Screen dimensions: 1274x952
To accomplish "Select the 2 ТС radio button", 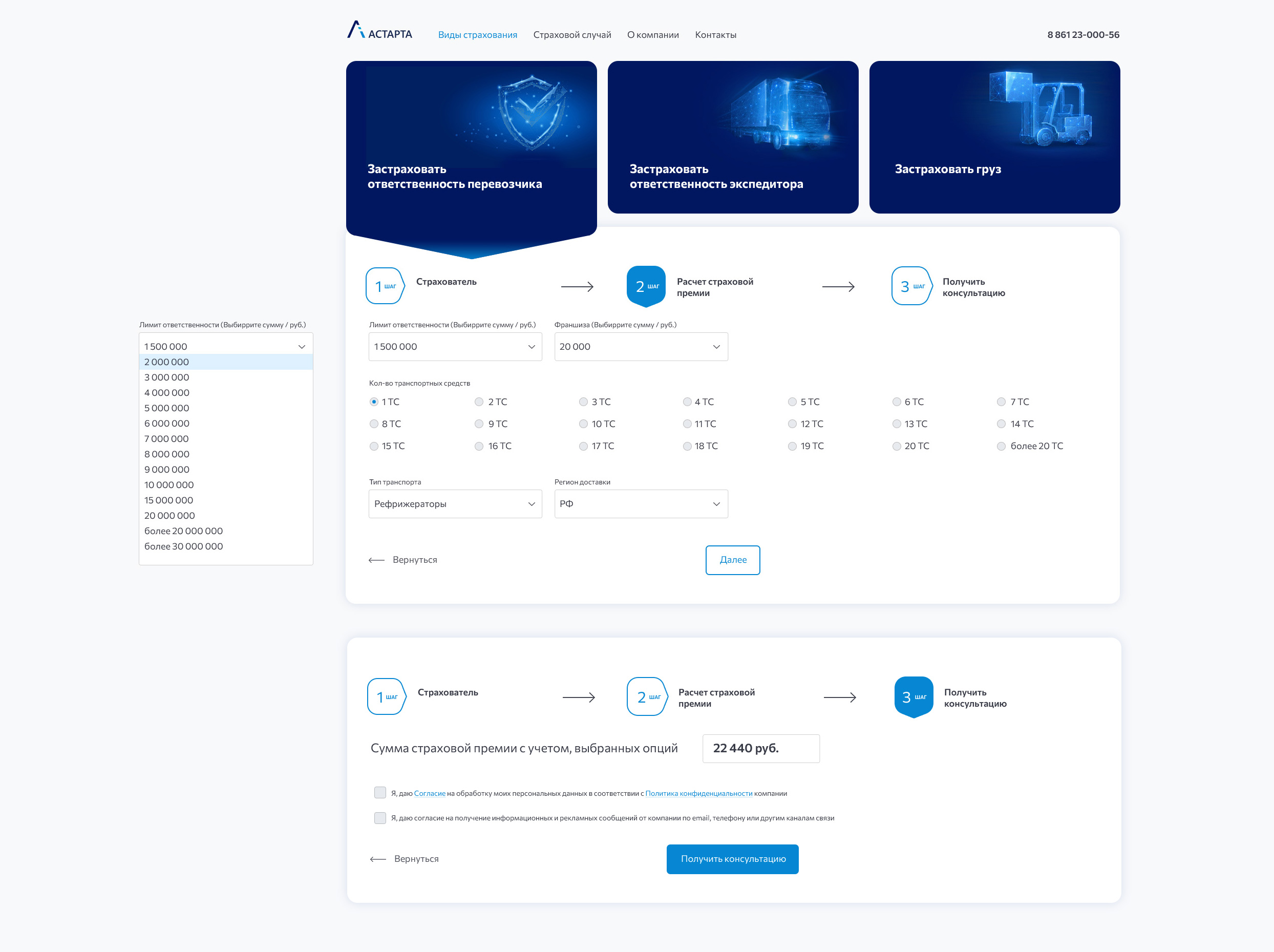I will (x=479, y=401).
